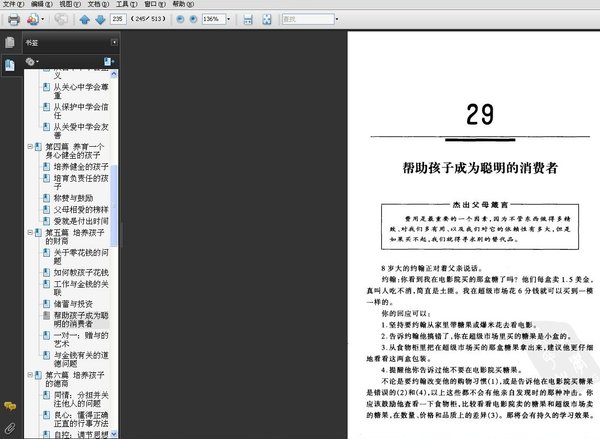Open the Pages thumbnails panel icon
This screenshot has height=439, width=600.
click(x=10, y=42)
